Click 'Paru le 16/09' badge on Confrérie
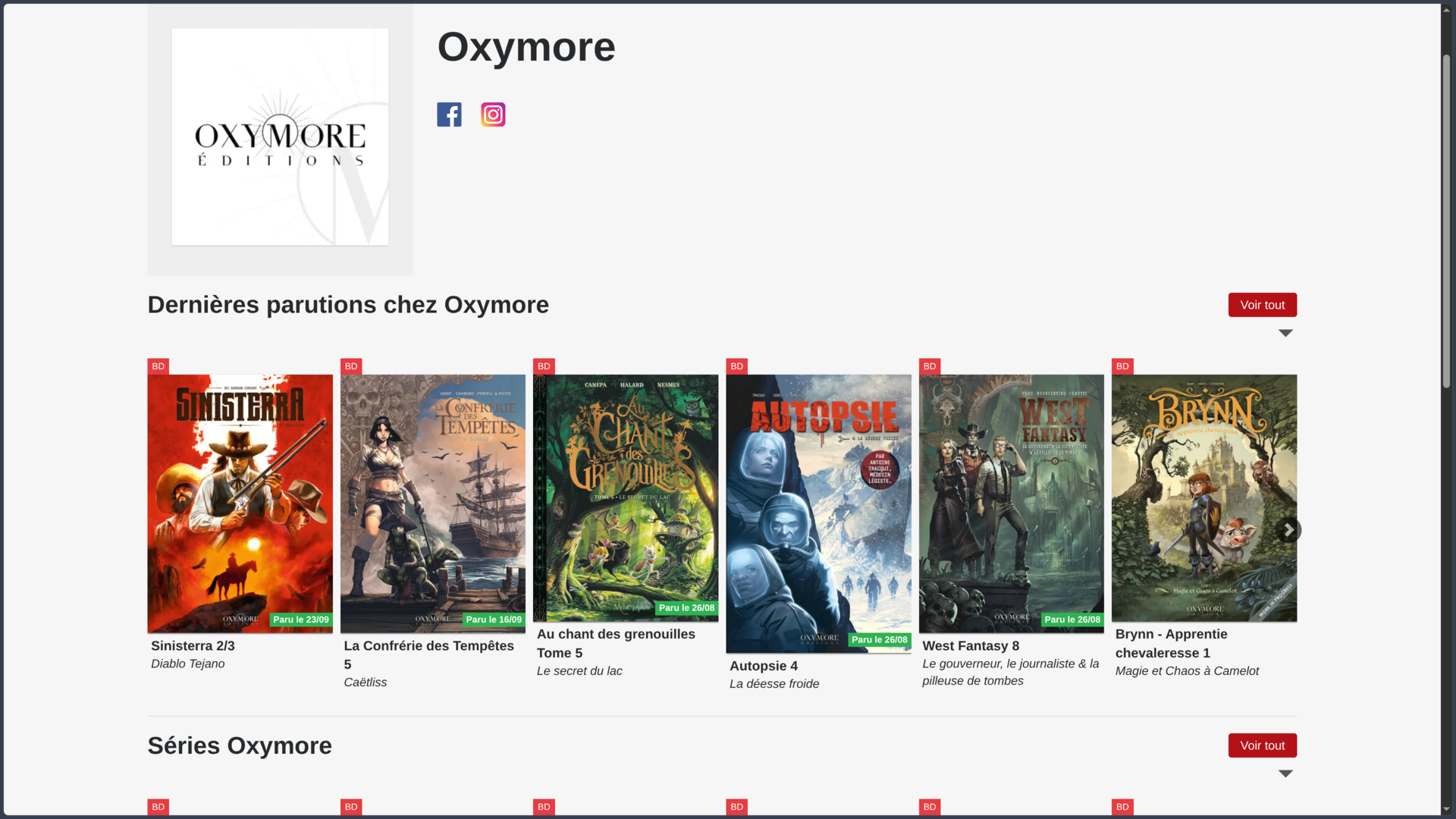The image size is (1456, 819). pyautogui.click(x=494, y=620)
